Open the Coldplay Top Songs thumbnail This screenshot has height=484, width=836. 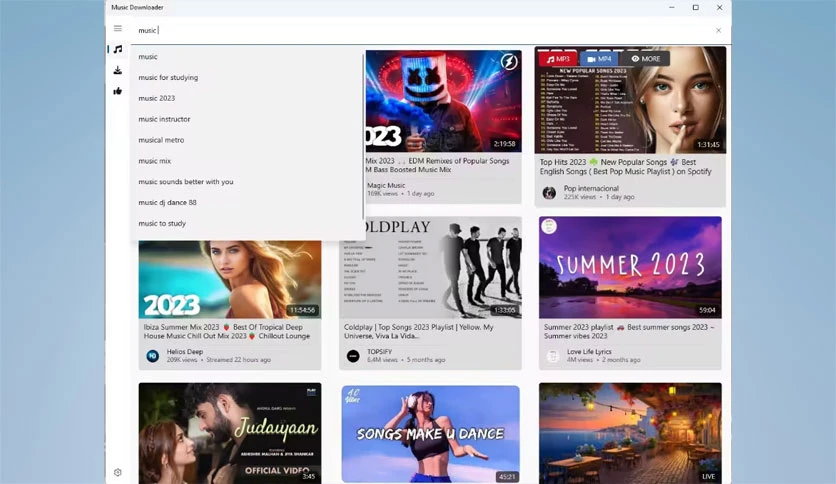(x=430, y=268)
